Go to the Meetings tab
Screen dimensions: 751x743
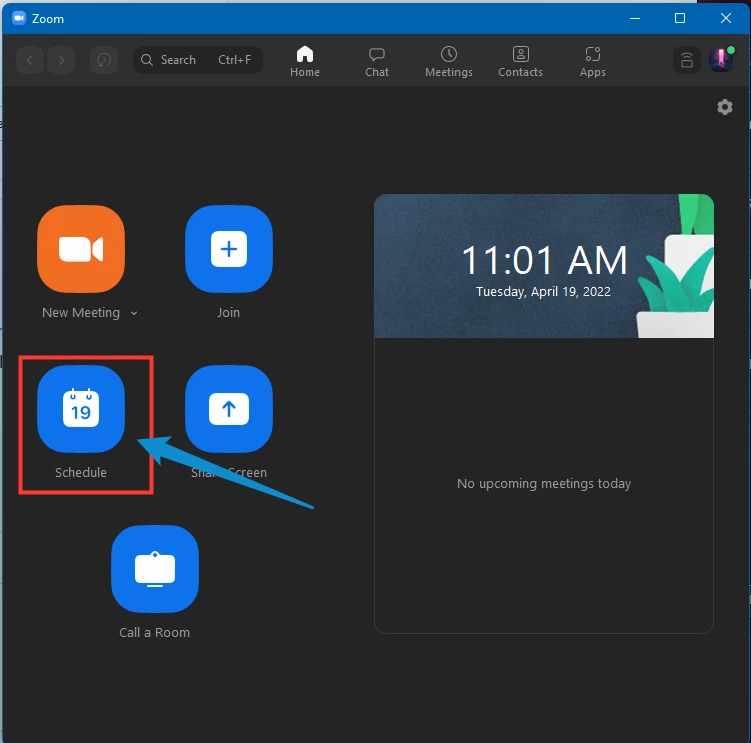click(449, 61)
